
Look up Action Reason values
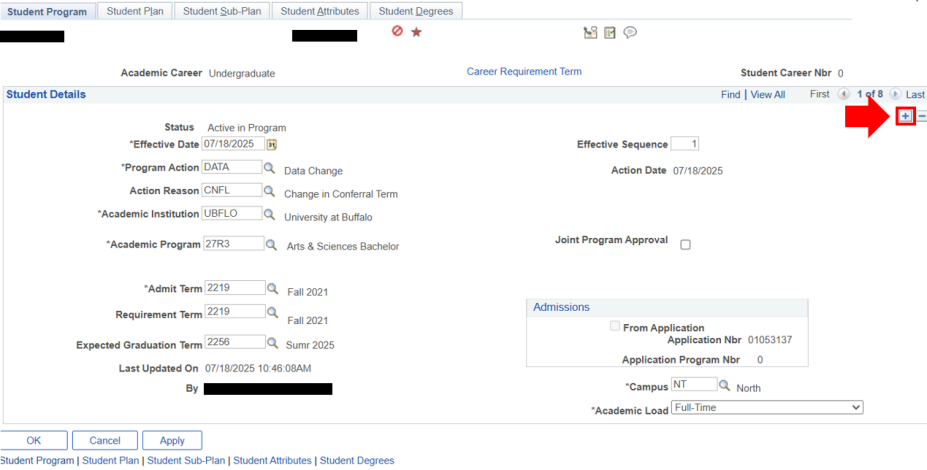click(x=270, y=191)
